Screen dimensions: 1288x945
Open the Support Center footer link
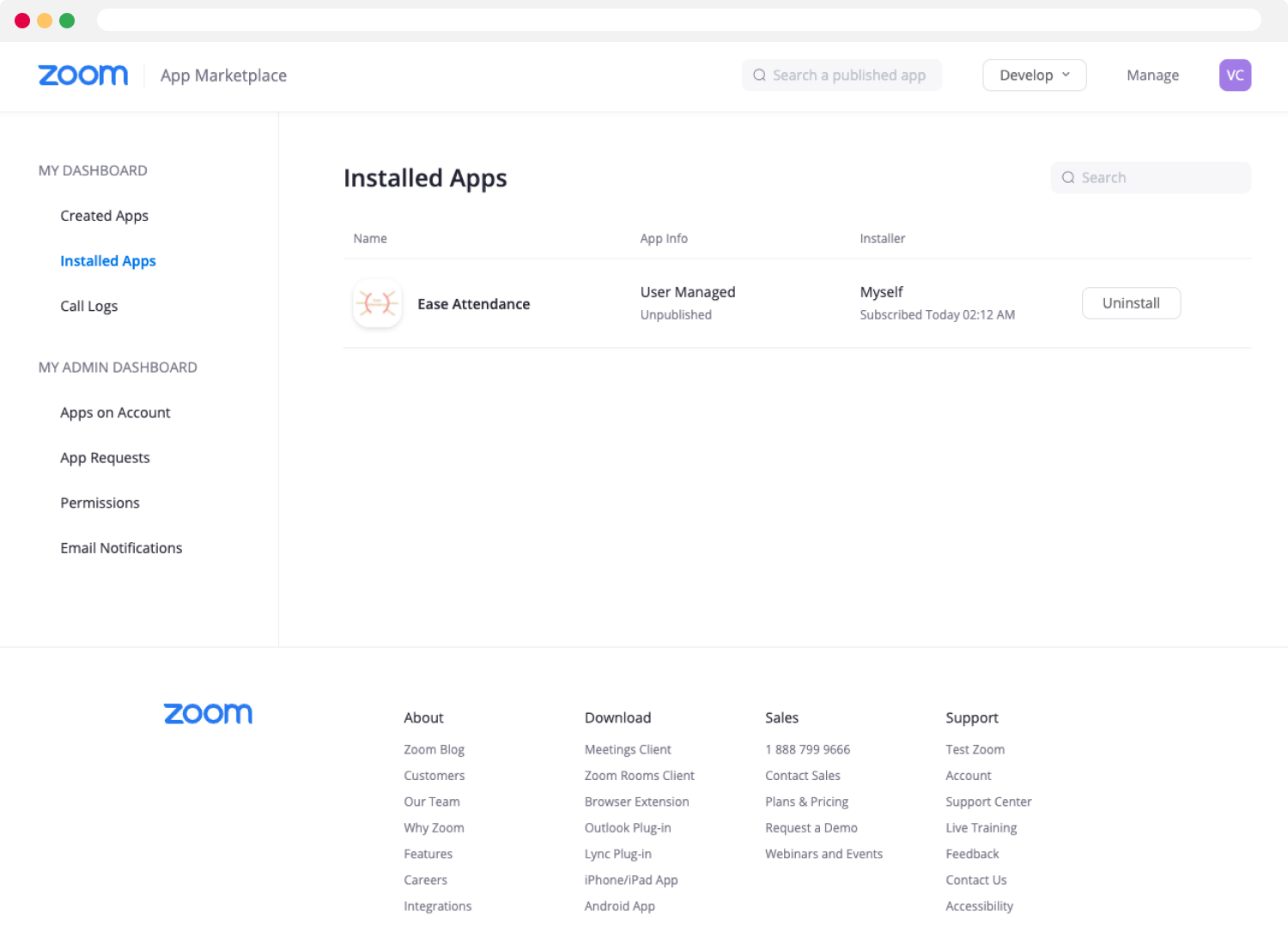pos(988,802)
